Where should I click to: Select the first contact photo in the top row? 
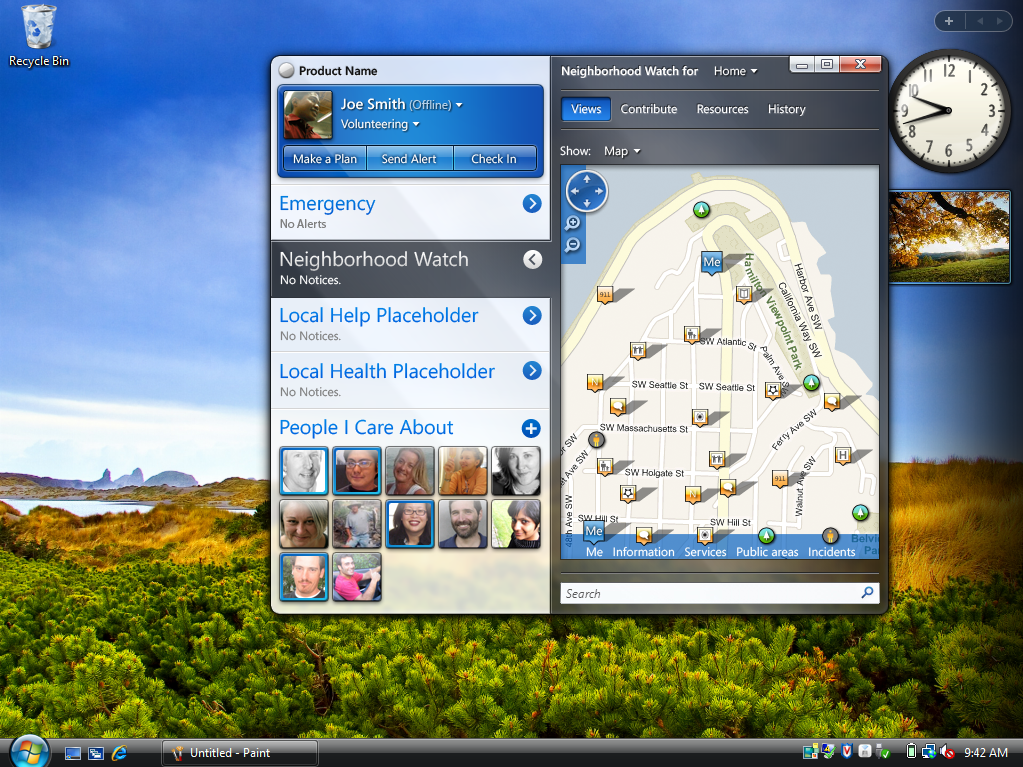pyautogui.click(x=304, y=471)
